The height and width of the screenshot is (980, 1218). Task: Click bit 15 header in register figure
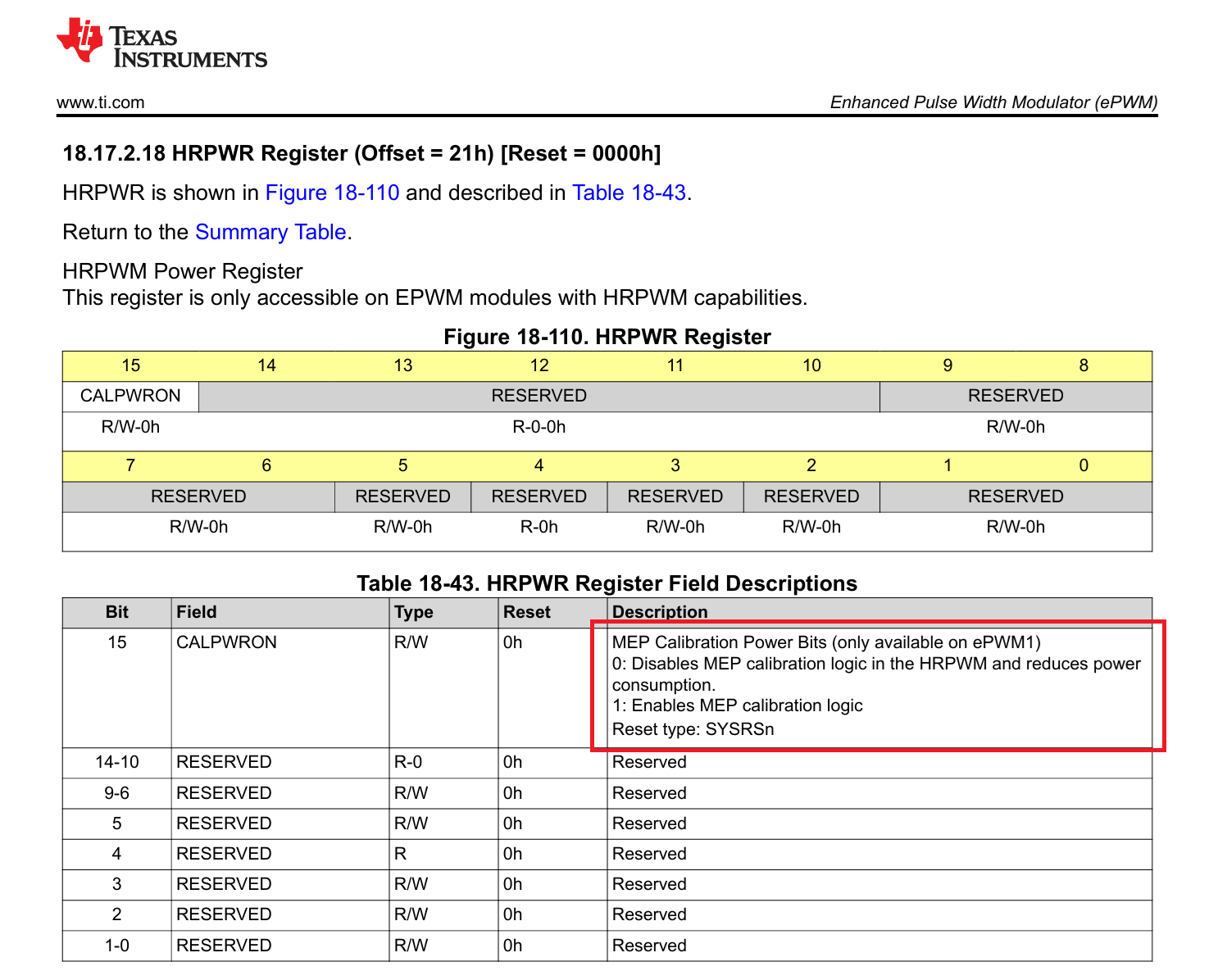tap(130, 365)
